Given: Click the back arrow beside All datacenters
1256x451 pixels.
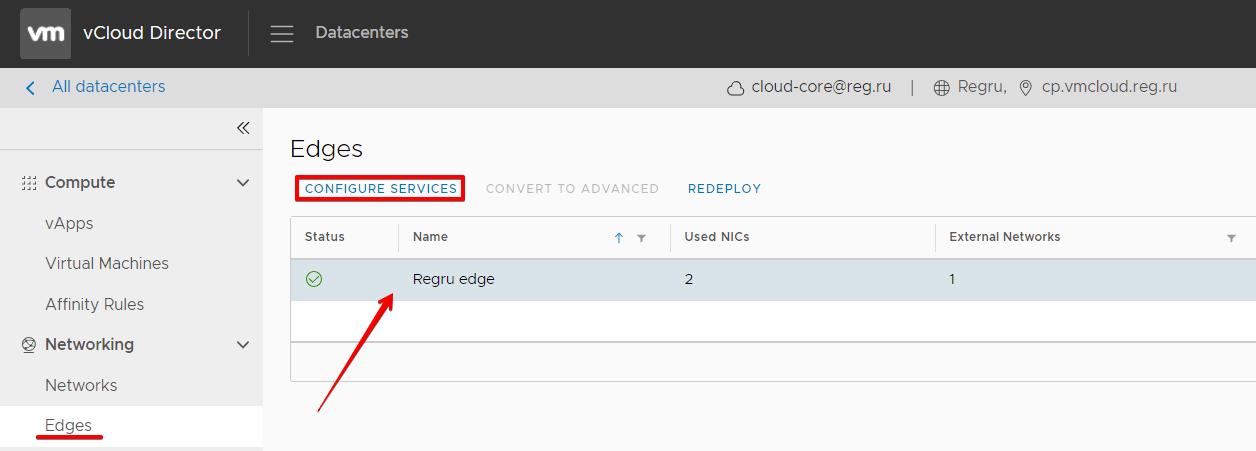Looking at the screenshot, I should pos(30,87).
